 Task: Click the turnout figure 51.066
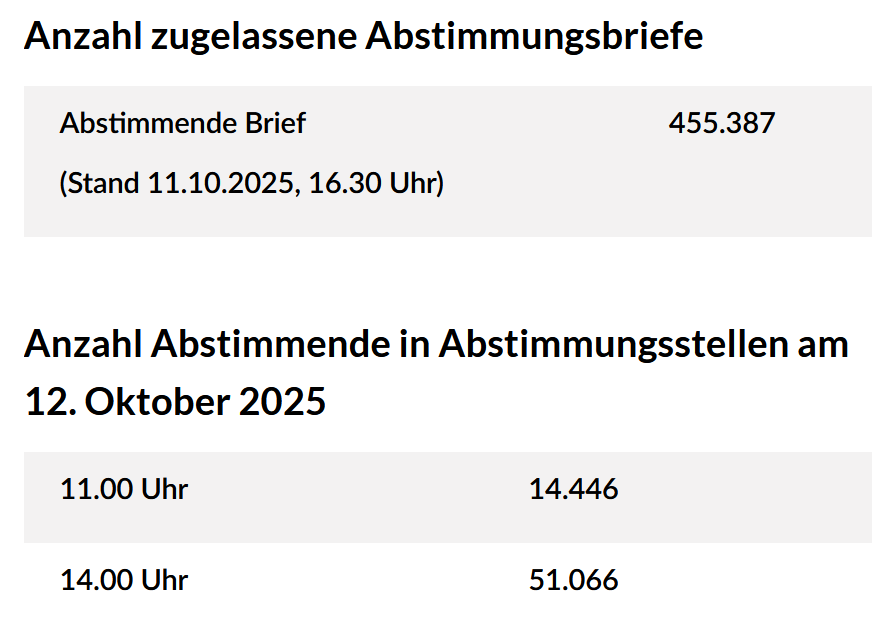(x=573, y=579)
